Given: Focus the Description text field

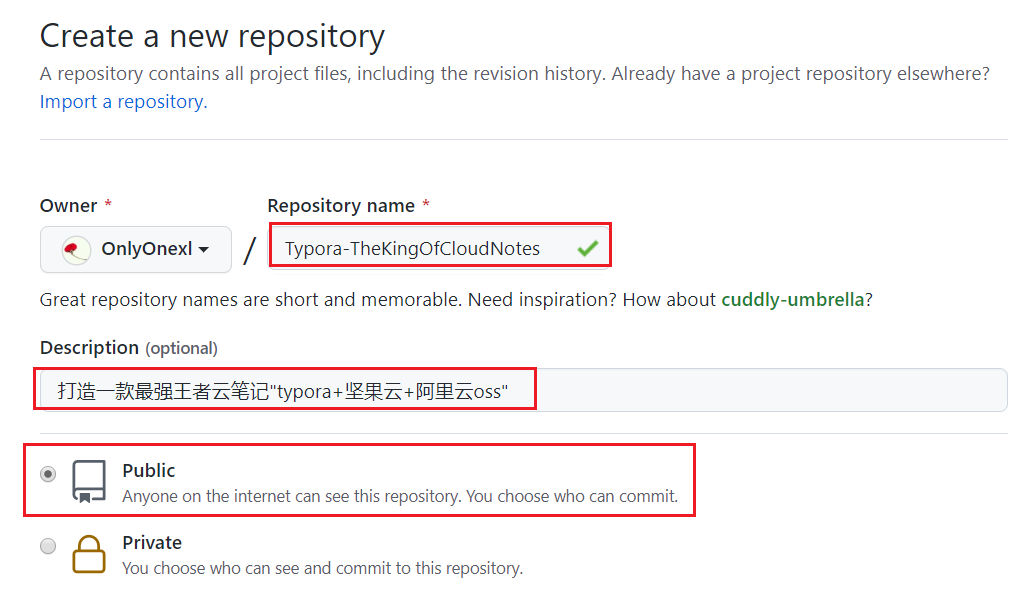Looking at the screenshot, I should (524, 390).
